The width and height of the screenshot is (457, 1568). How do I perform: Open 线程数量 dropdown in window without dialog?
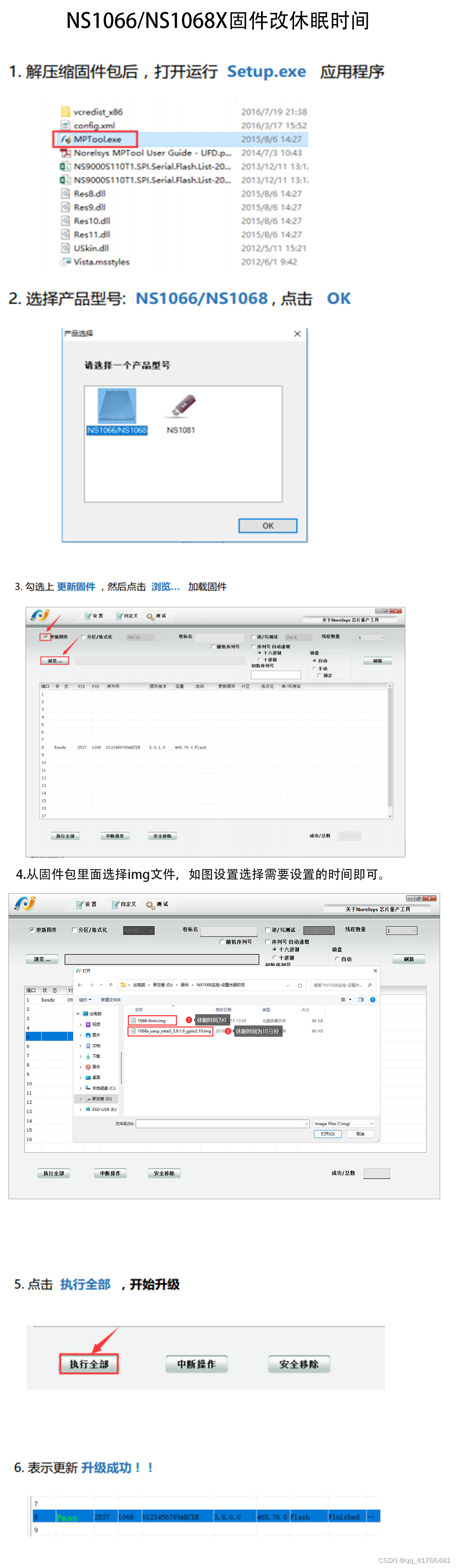pos(371,637)
